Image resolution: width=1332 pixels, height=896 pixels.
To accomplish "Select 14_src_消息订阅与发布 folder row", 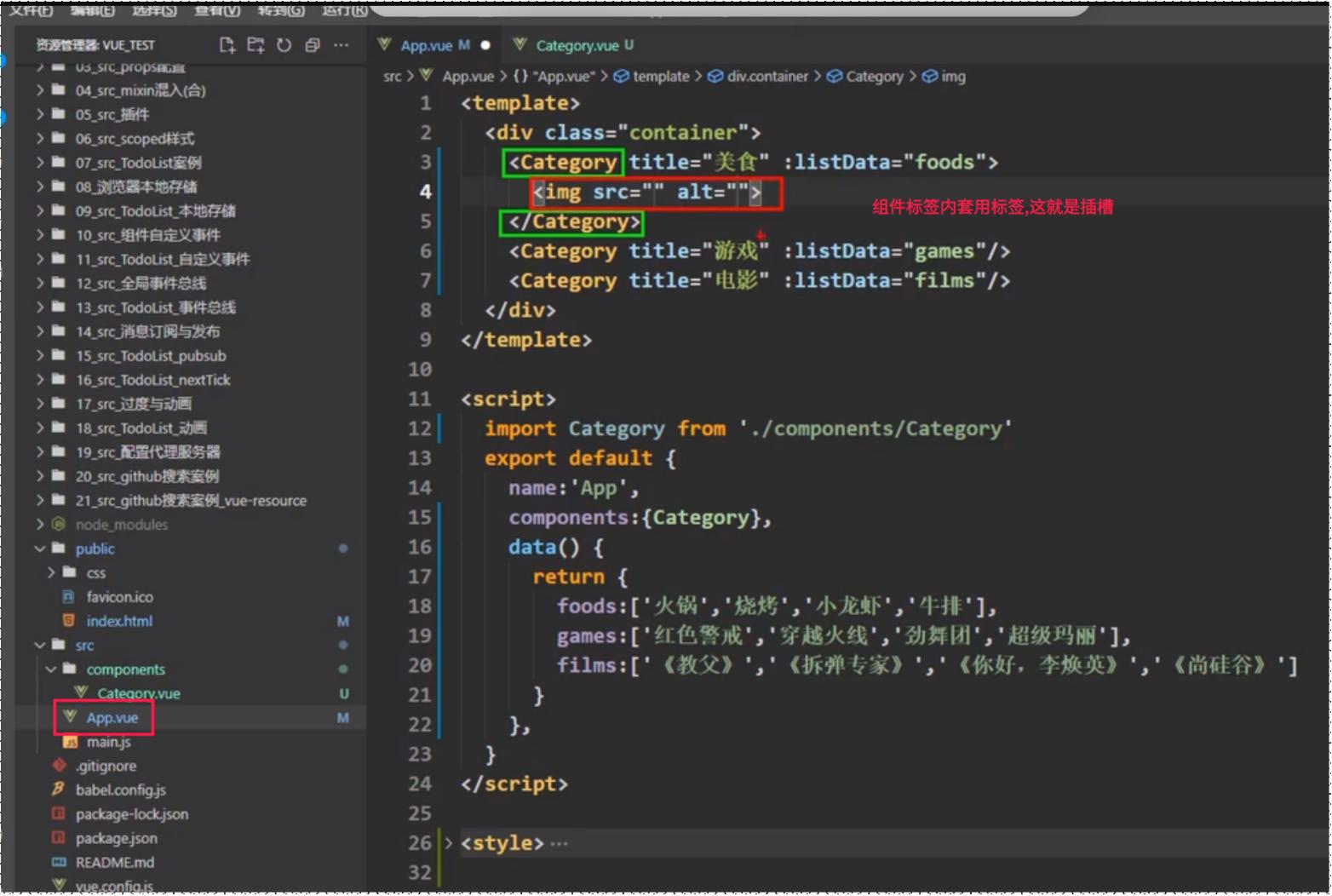I will coord(189,331).
